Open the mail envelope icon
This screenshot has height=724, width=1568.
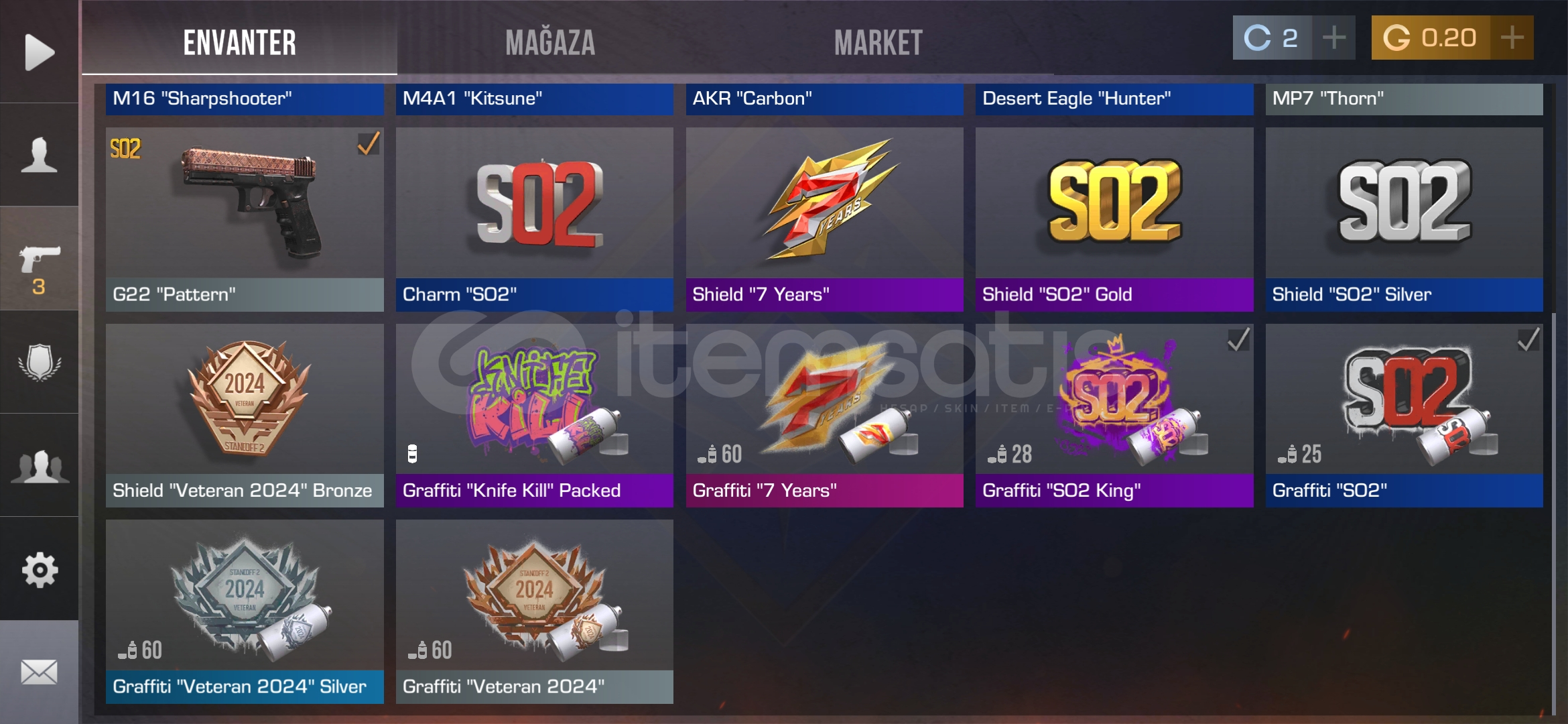click(39, 672)
